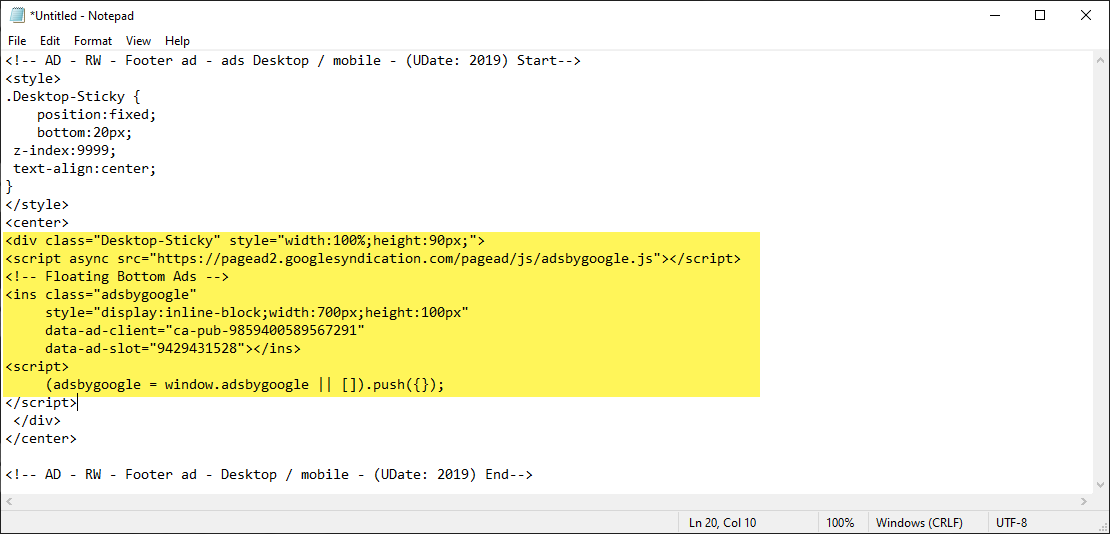Click the closing '</center>' line

point(41,438)
